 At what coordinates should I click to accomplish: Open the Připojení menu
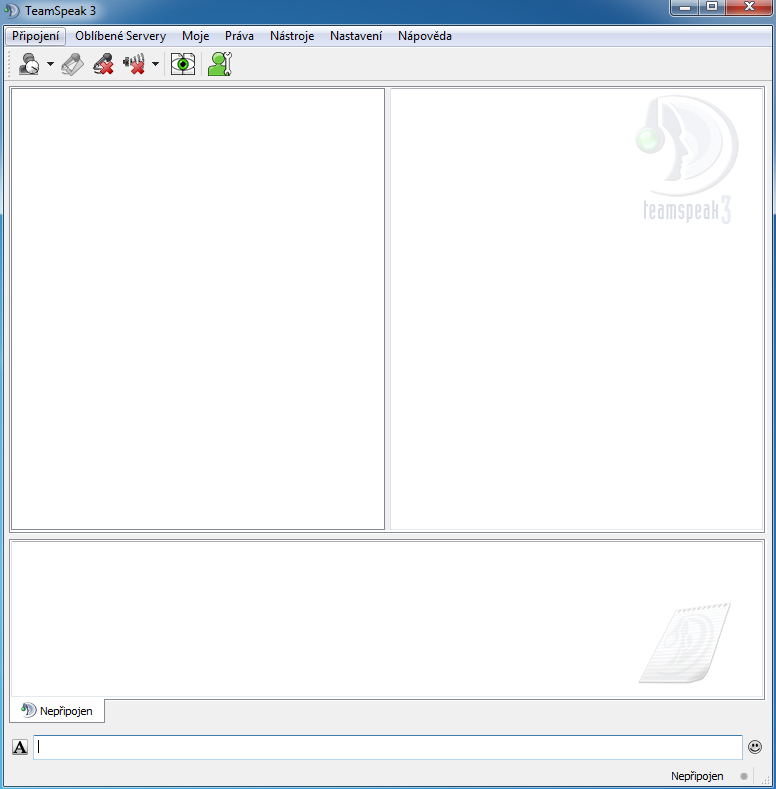(x=35, y=36)
